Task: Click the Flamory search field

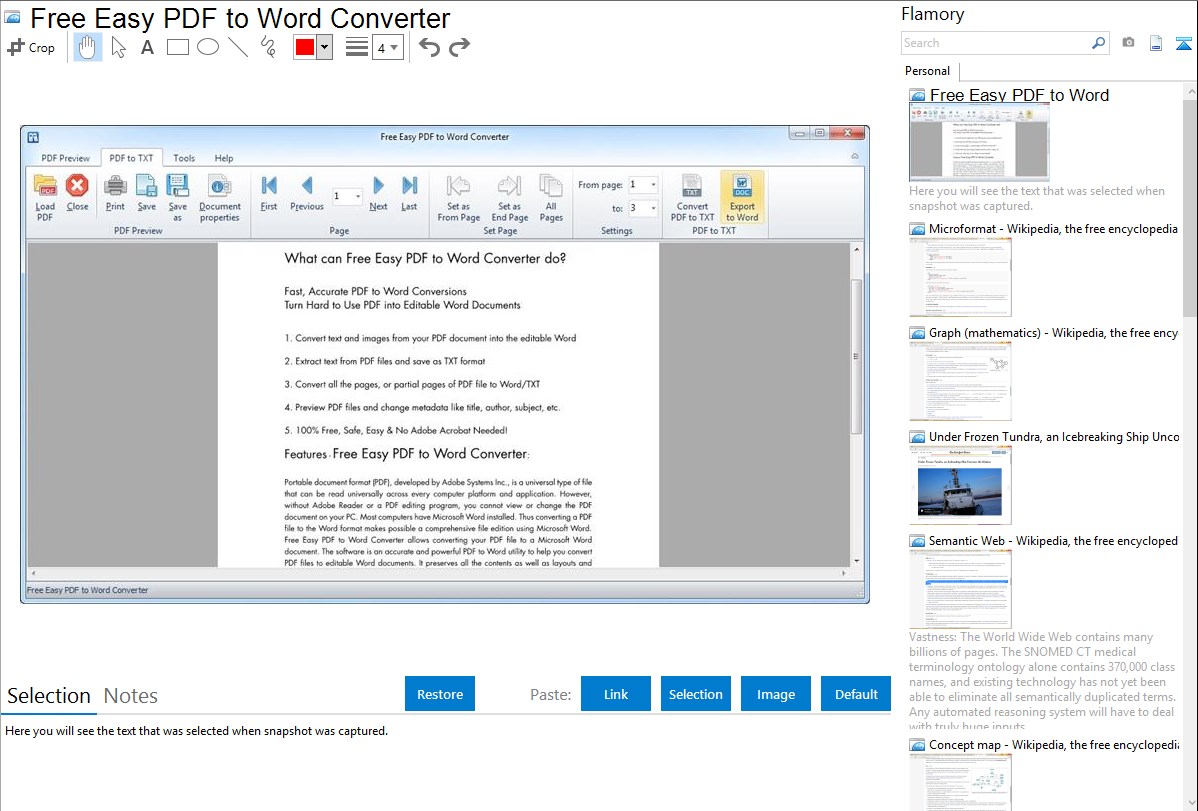Action: tap(996, 43)
